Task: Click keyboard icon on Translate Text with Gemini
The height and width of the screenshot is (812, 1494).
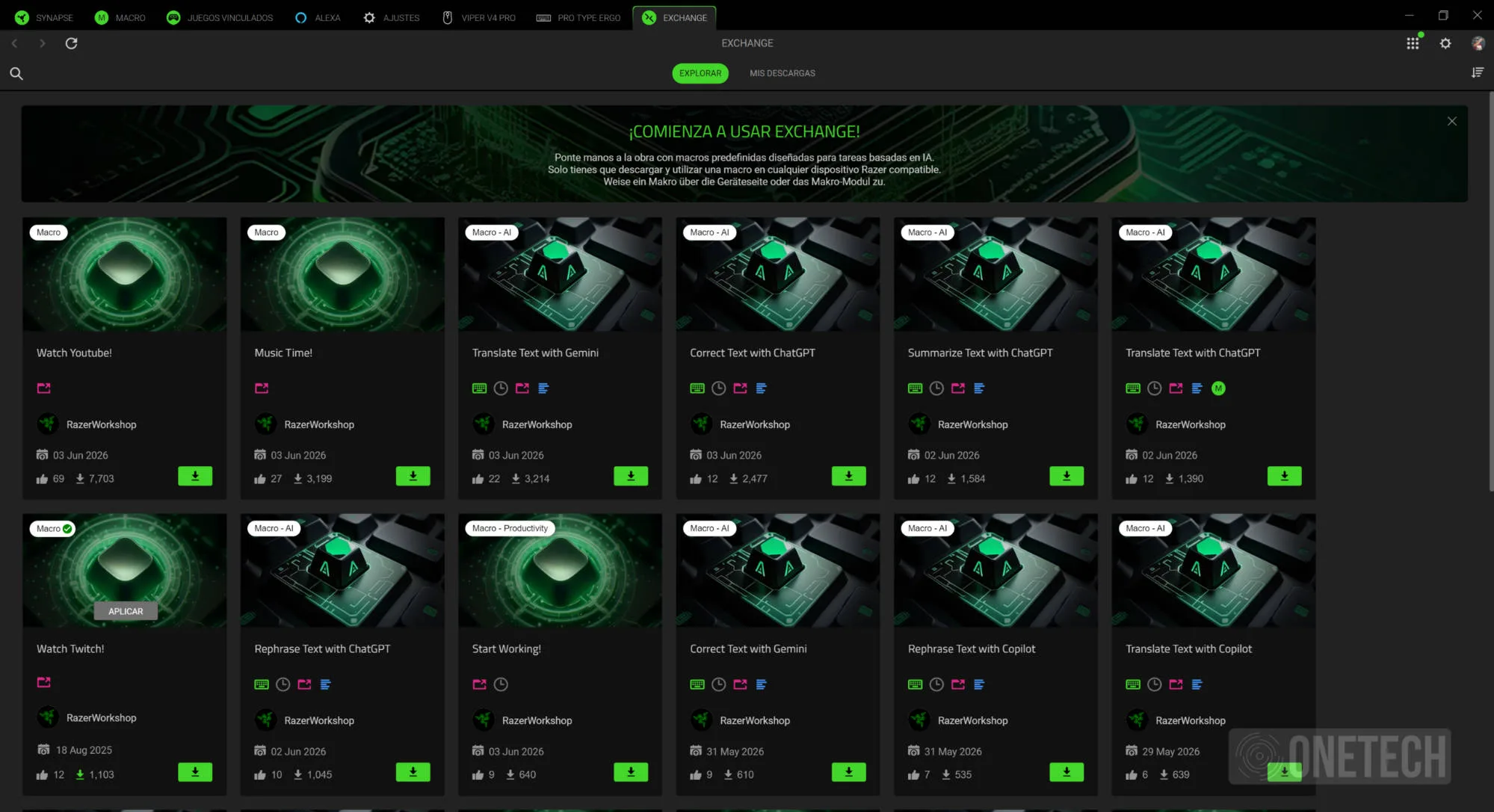Action: 479,388
